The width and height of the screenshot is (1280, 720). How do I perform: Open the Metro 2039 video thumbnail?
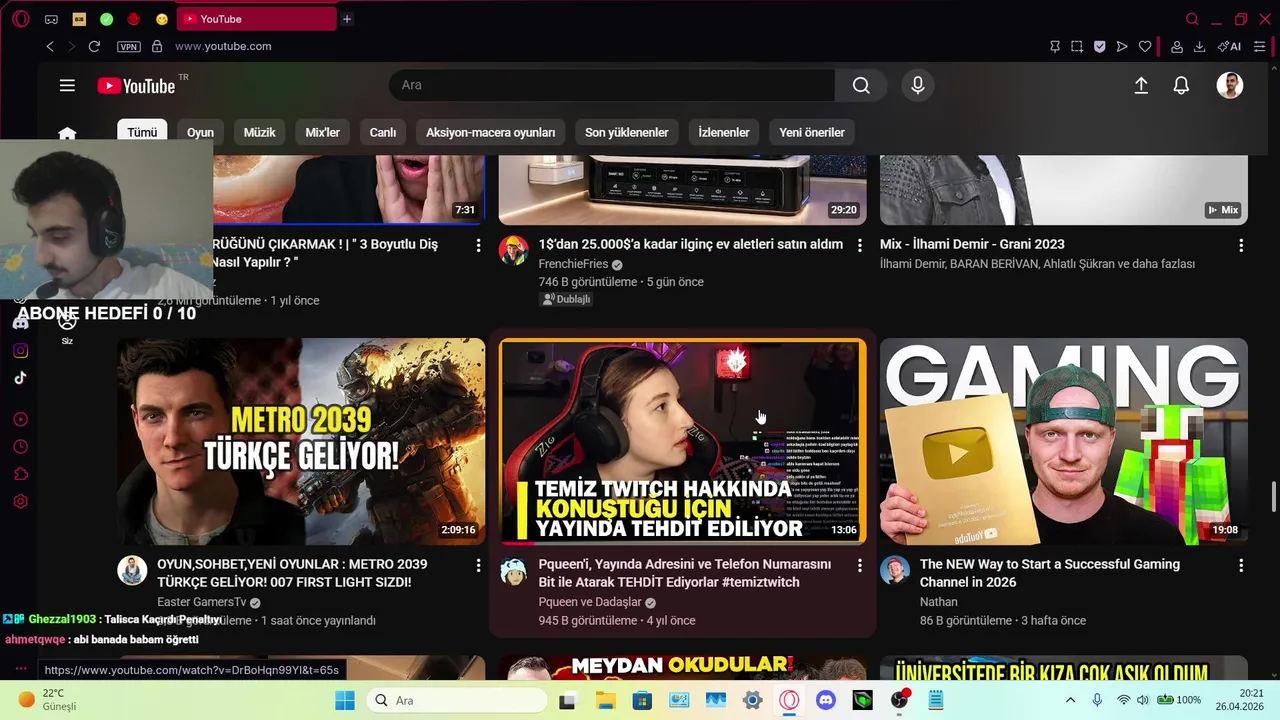301,441
